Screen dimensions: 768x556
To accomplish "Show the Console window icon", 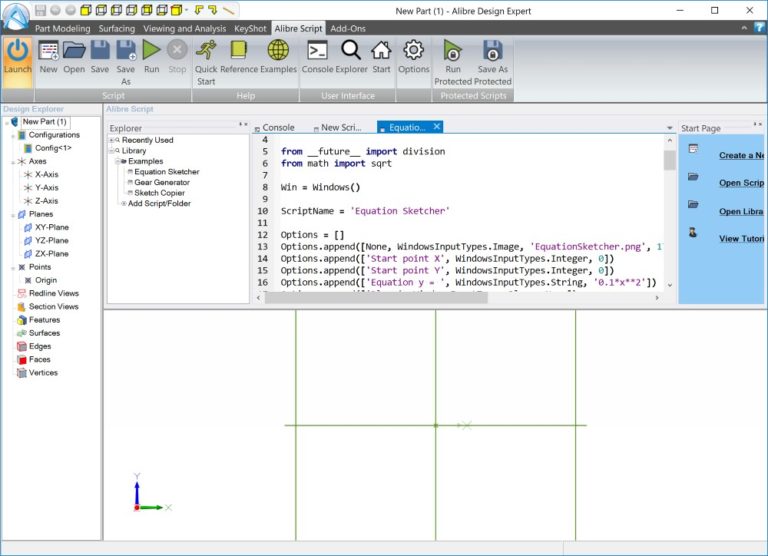I will pyautogui.click(x=318, y=50).
